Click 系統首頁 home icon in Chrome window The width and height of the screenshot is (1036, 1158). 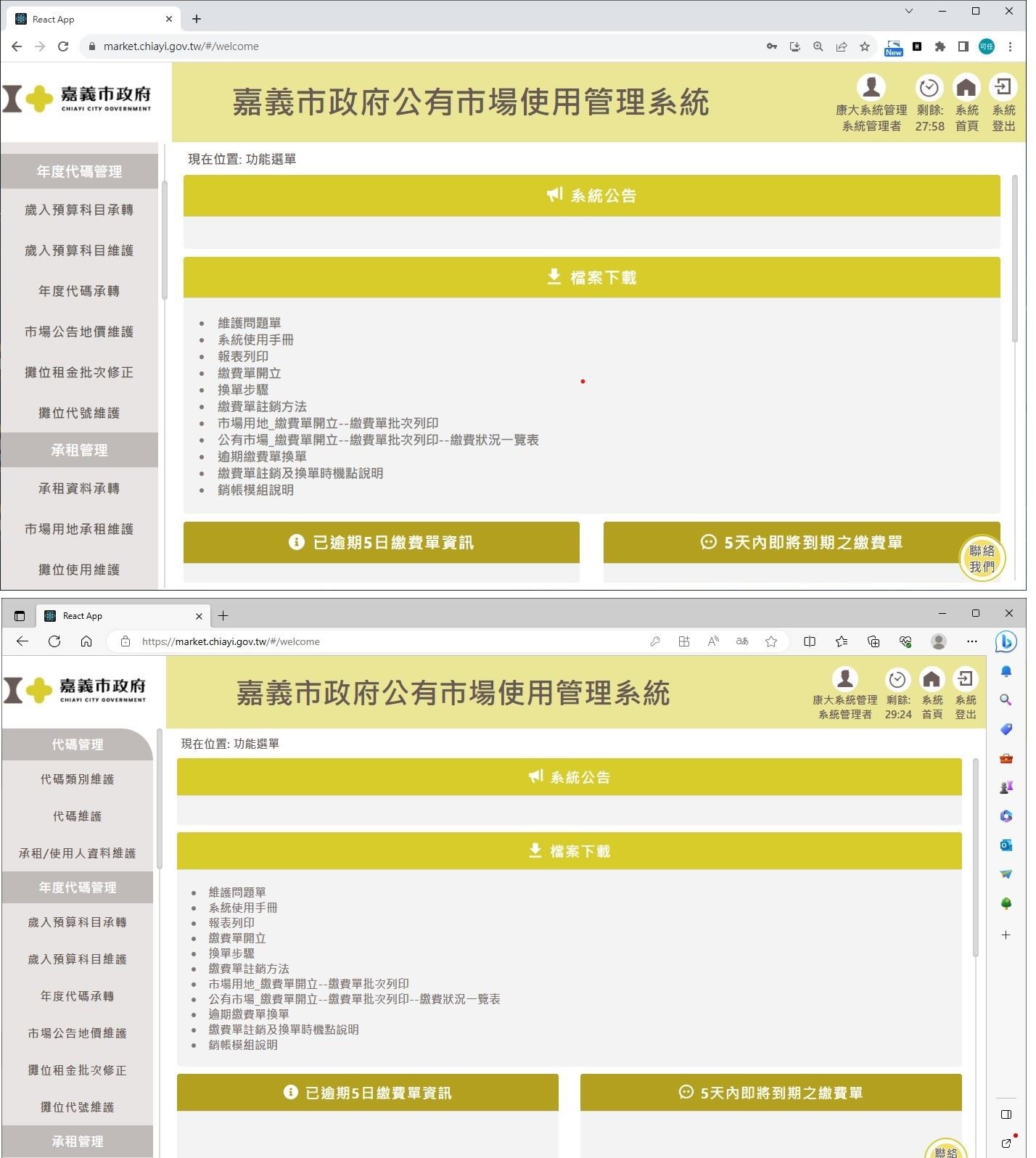(966, 89)
